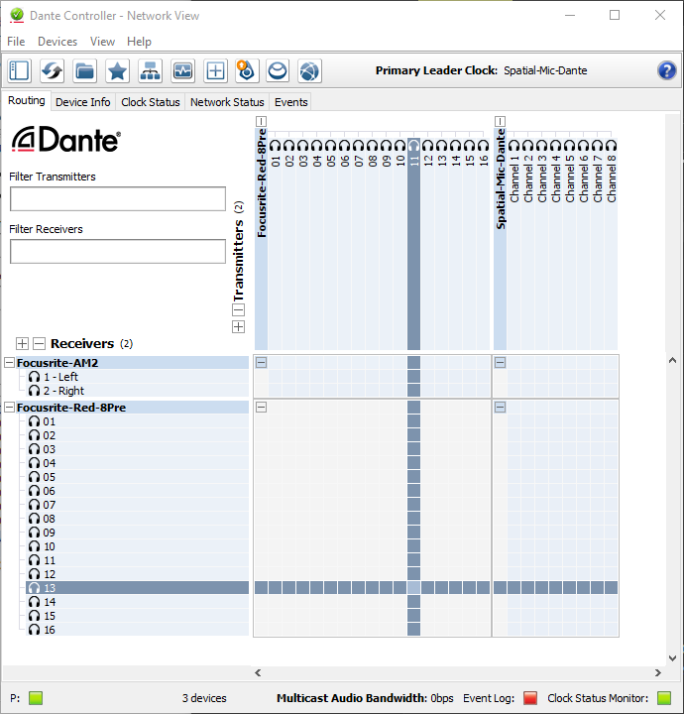Image resolution: width=684 pixels, height=714 pixels.
Task: Click the Domain configuration oval icon
Action: coord(278,71)
